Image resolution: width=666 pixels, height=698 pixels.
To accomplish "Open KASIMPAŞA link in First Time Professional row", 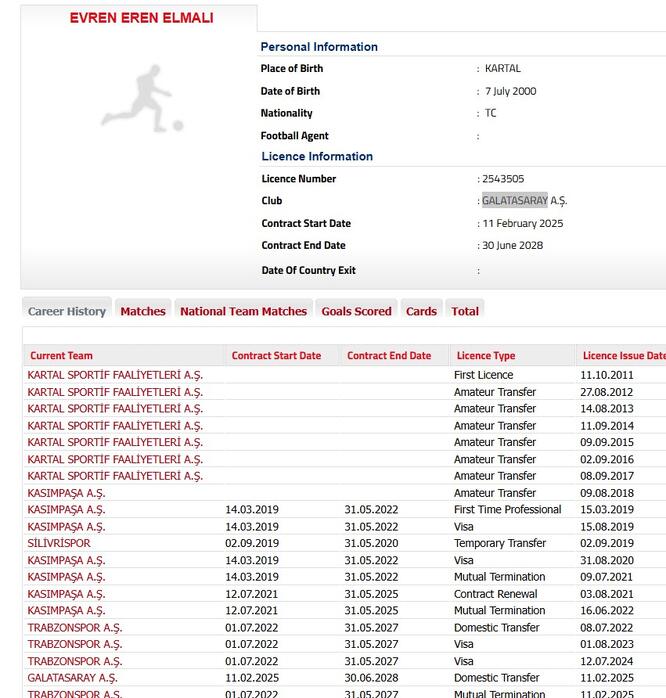I will 66,510.
